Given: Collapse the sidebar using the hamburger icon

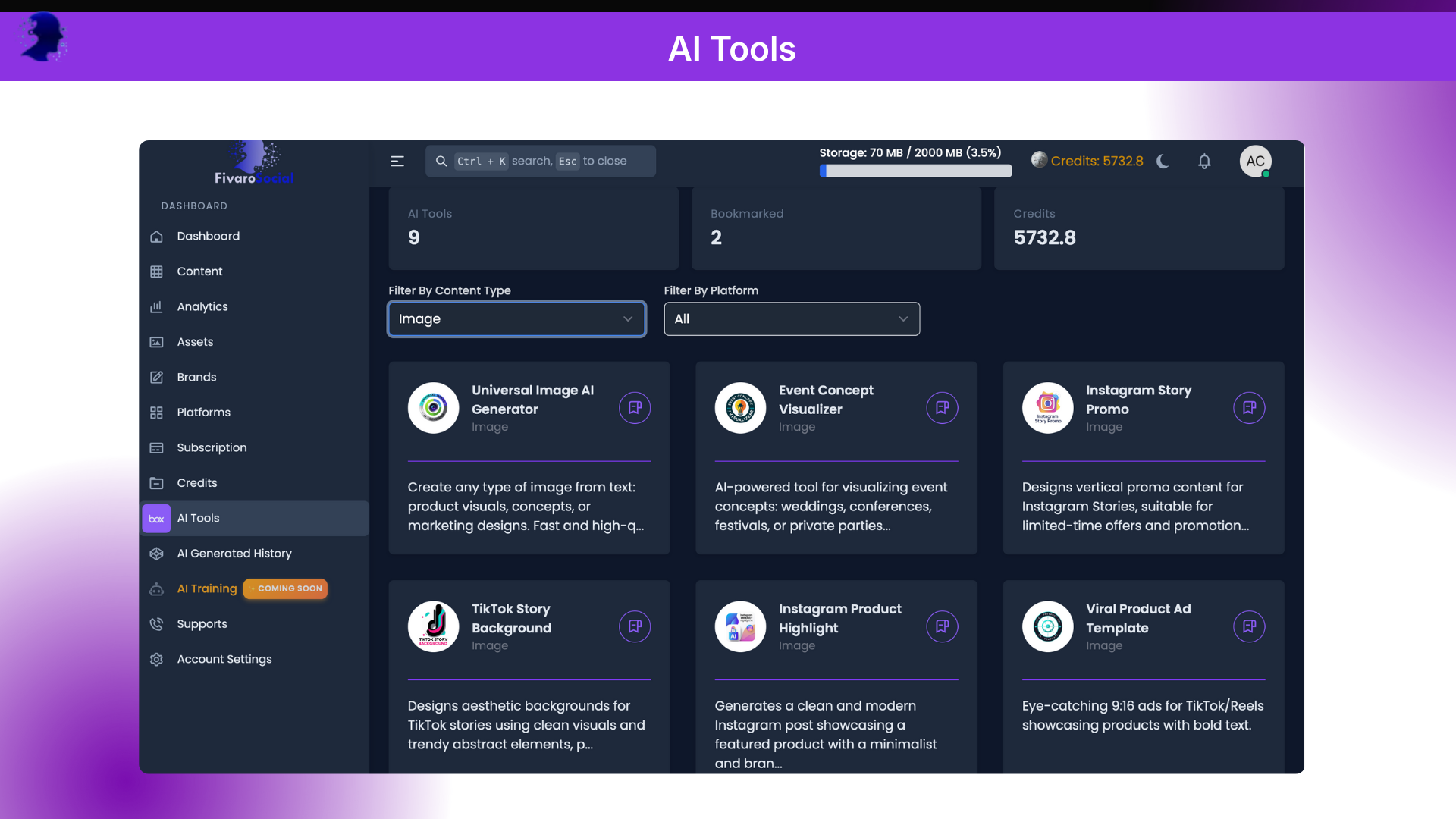Looking at the screenshot, I should pyautogui.click(x=397, y=161).
